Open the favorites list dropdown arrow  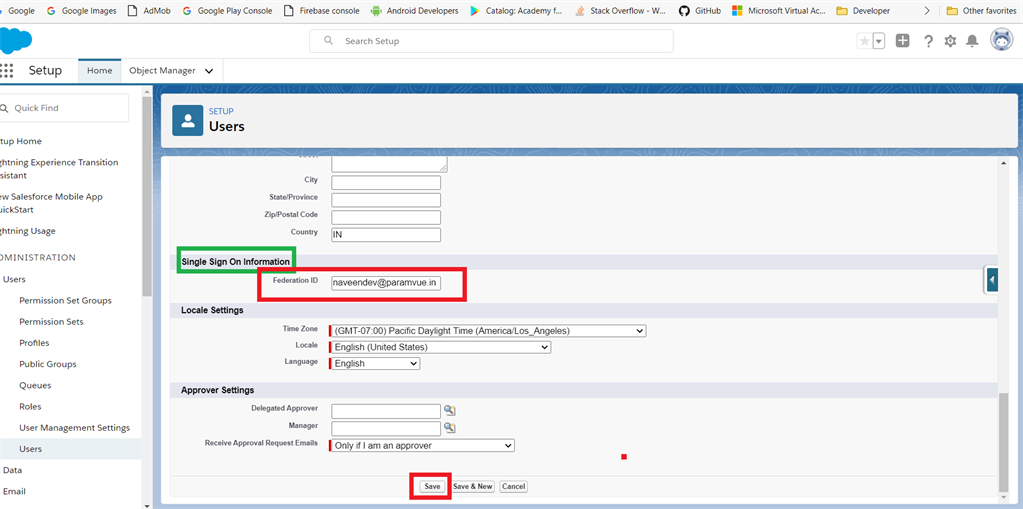pos(878,41)
